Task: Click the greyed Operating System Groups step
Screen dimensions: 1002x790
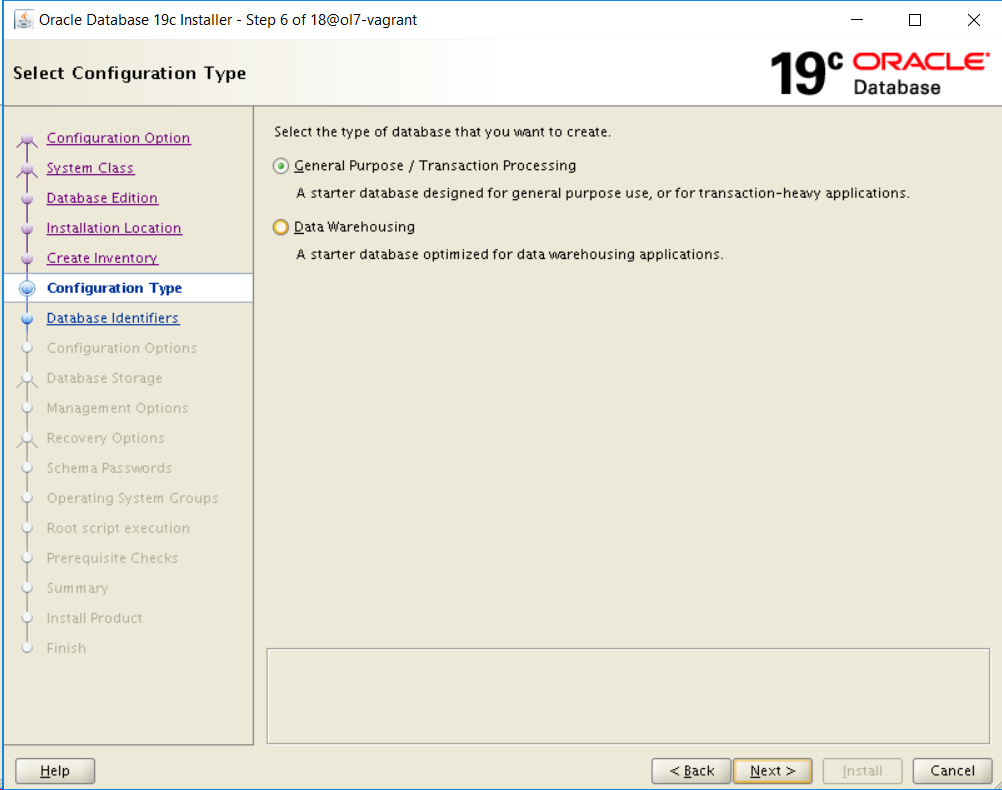Action: click(x=132, y=499)
